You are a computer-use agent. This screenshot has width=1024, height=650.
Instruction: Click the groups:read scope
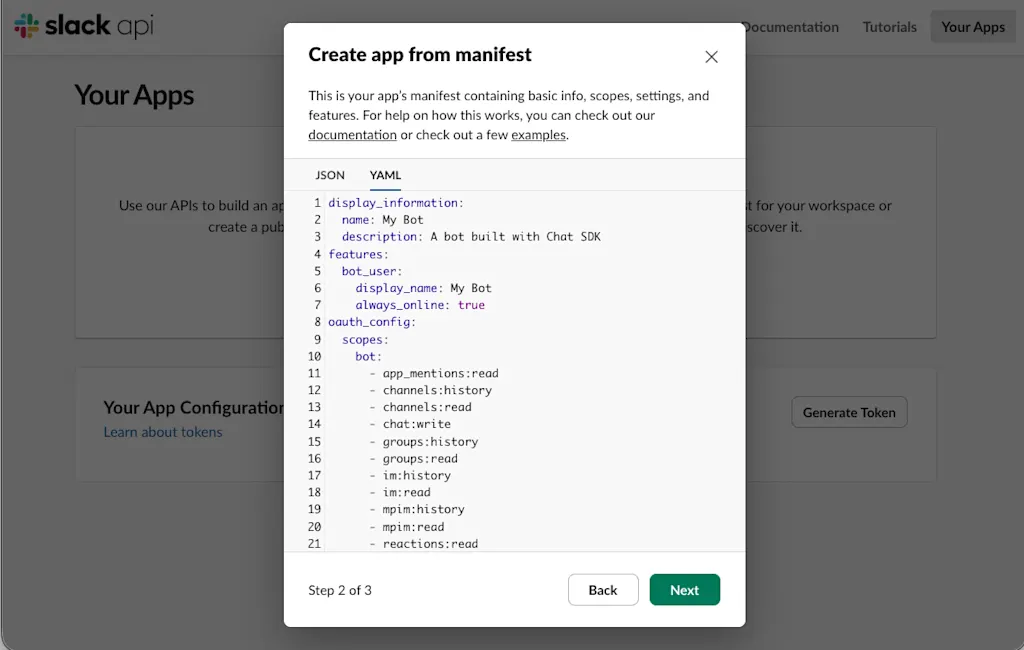pos(420,459)
